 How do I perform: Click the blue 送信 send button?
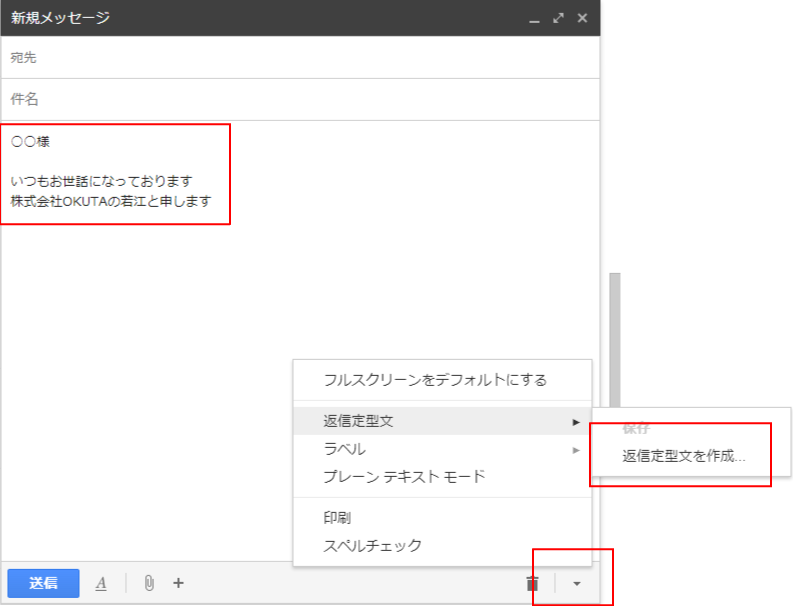(x=43, y=583)
